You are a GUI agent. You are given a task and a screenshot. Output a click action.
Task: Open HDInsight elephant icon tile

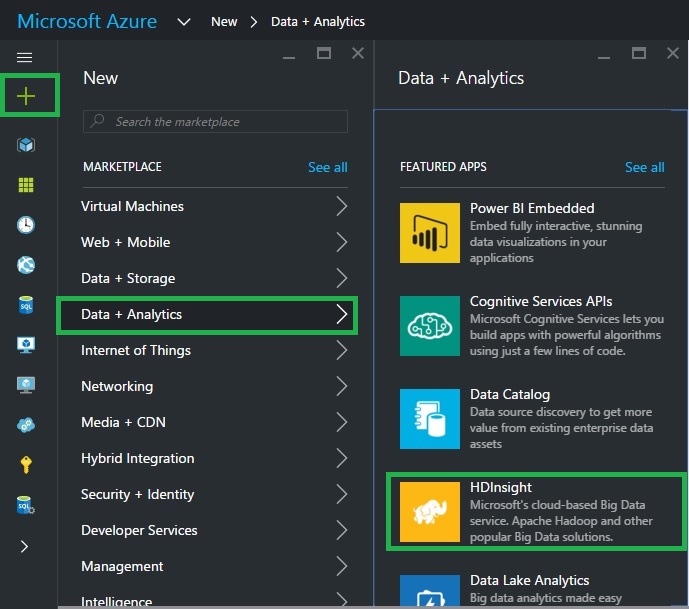430,512
